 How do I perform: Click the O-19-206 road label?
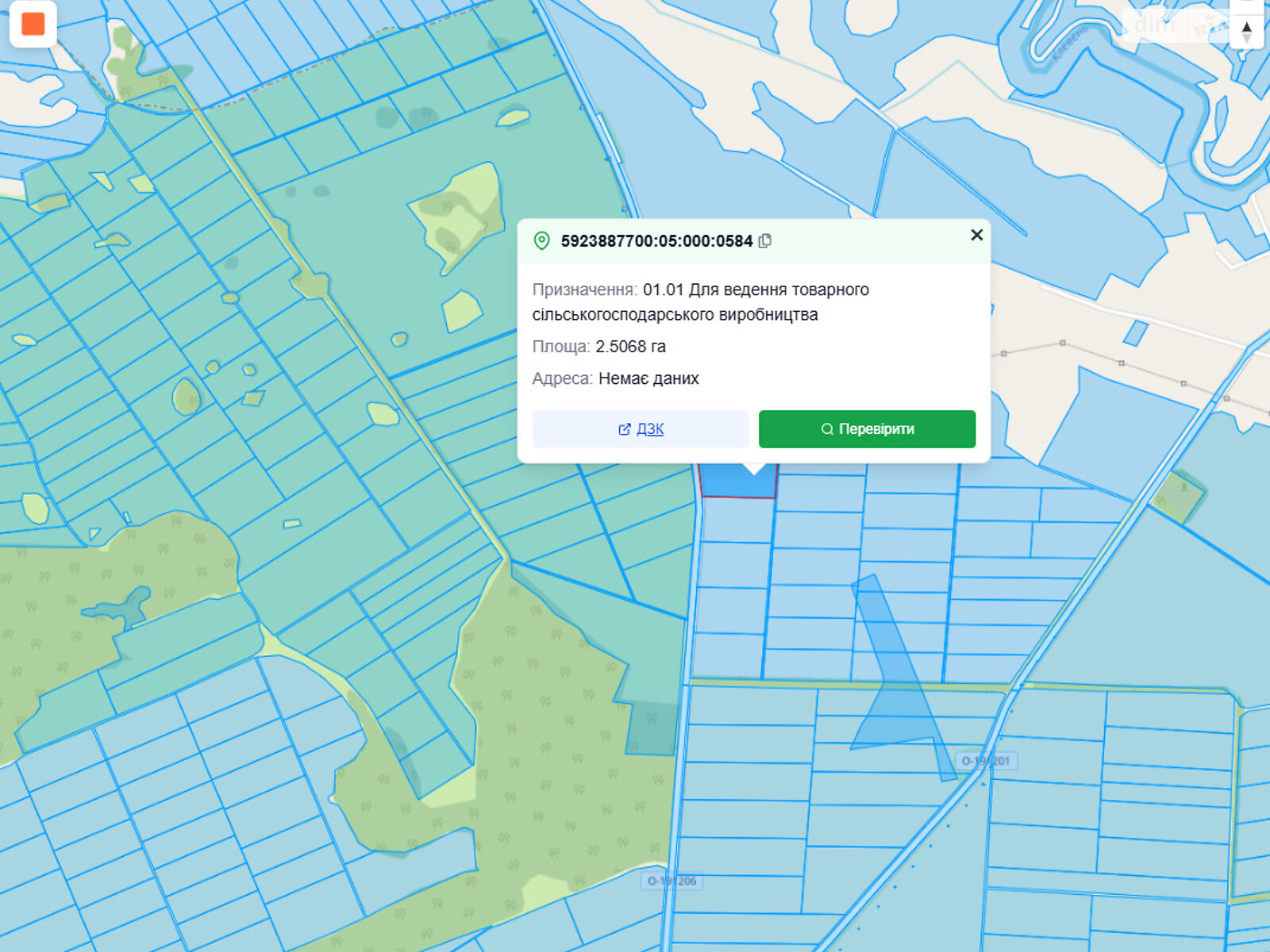coord(672,881)
